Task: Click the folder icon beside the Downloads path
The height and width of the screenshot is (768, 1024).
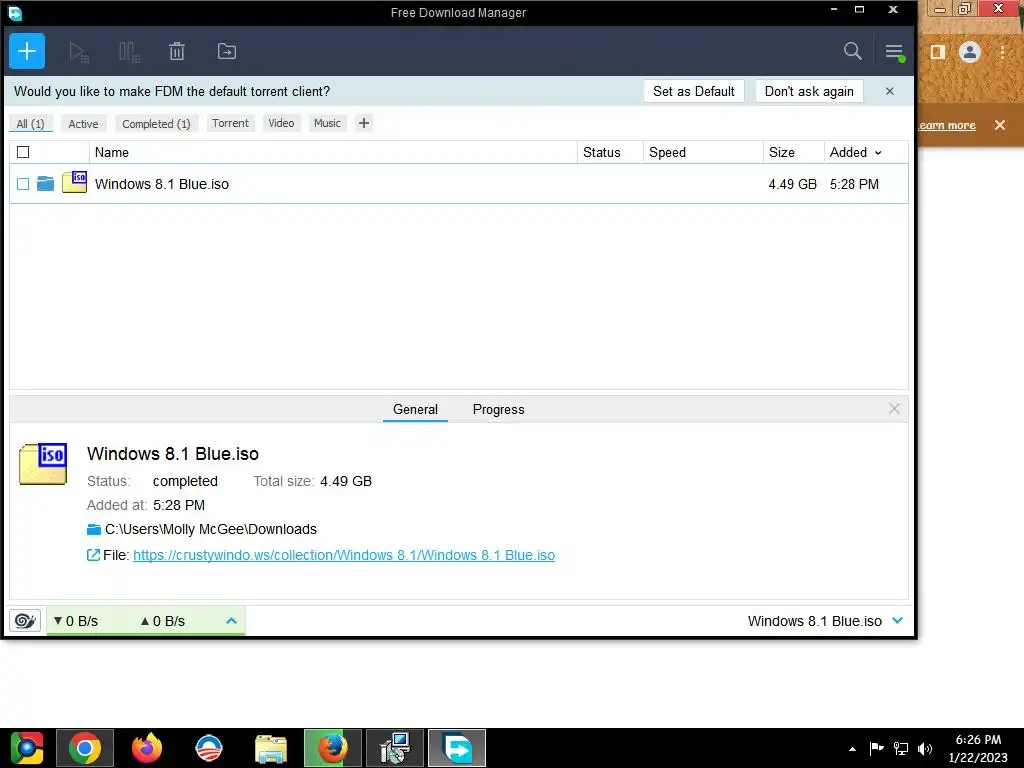Action: tap(94, 529)
